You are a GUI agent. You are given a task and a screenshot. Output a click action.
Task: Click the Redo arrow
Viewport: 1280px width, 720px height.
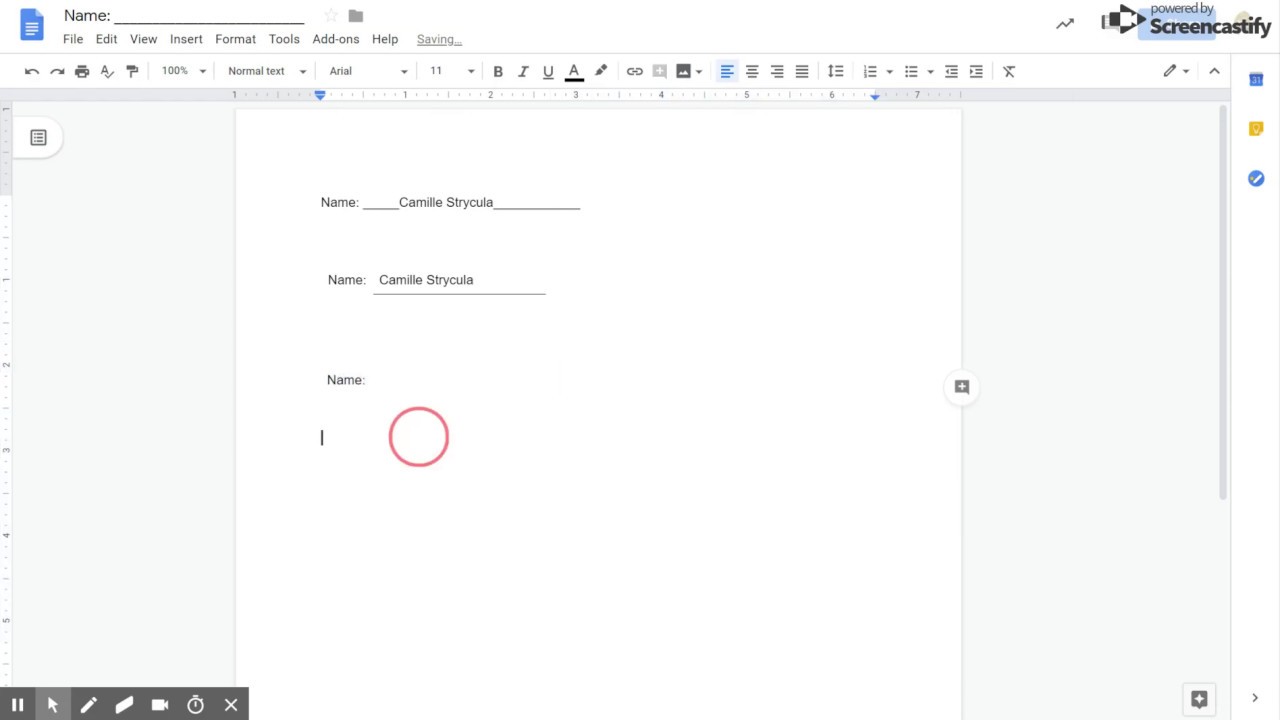coord(57,71)
